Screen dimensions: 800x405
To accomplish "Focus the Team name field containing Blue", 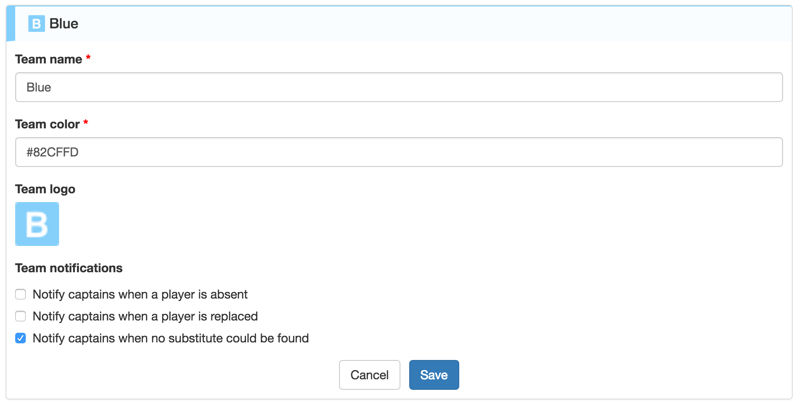I will [399, 87].
